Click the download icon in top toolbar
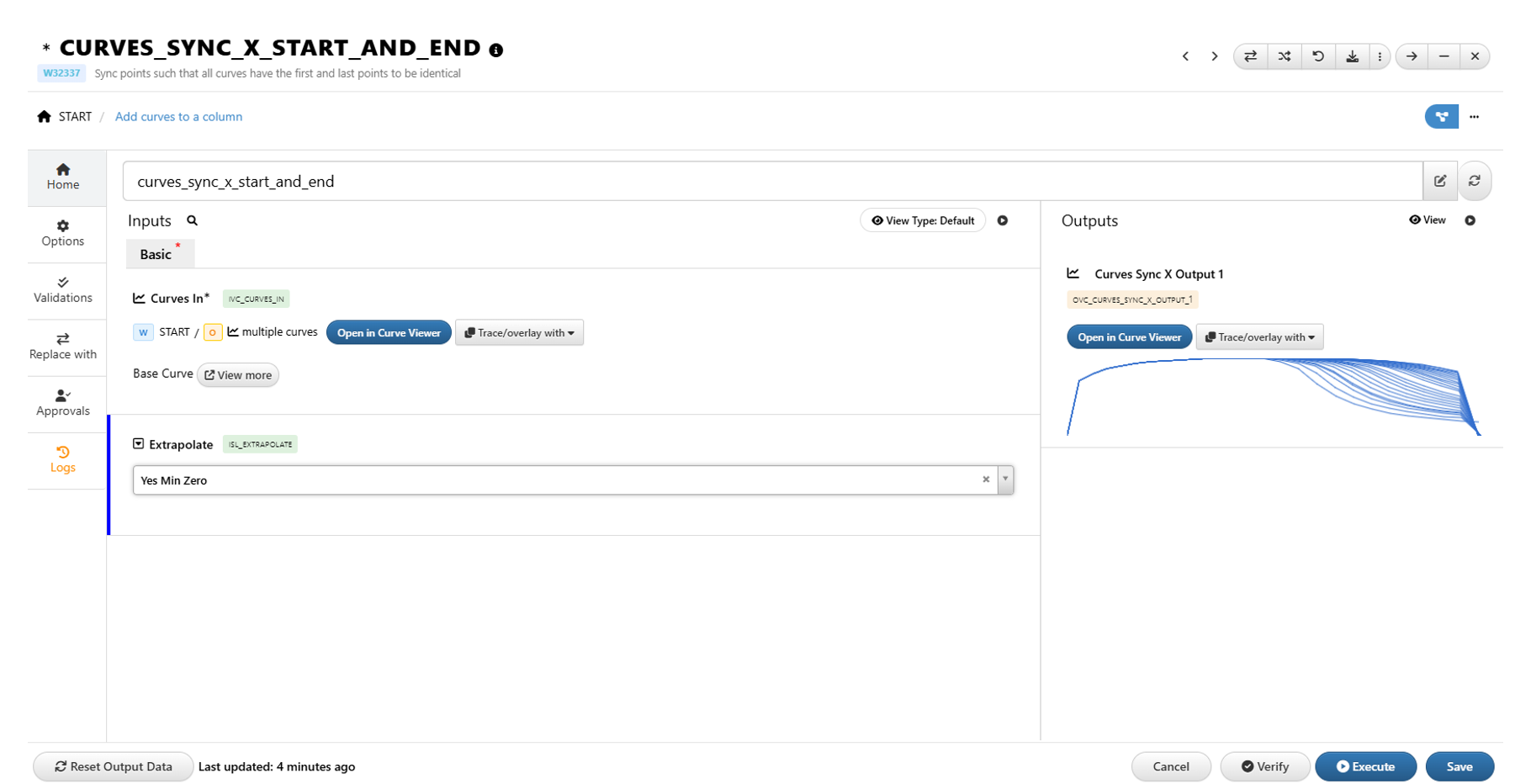 tap(1352, 56)
